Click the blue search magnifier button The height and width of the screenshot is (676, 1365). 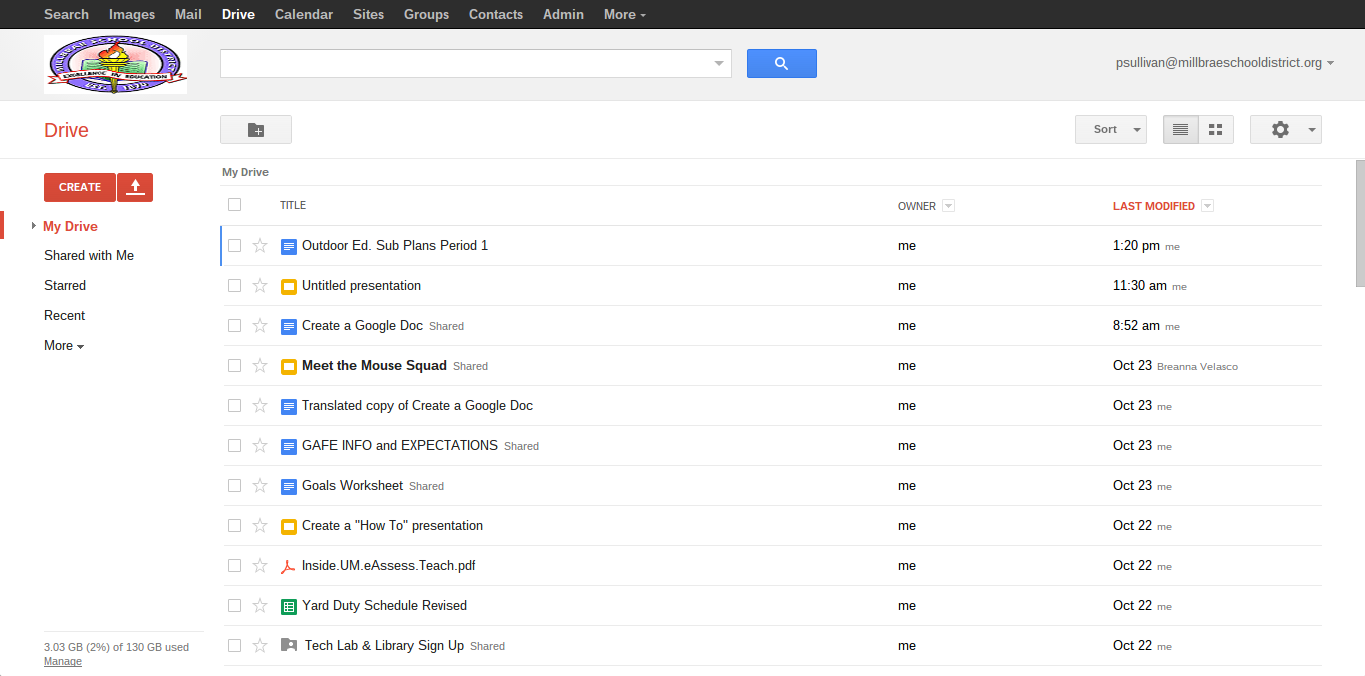(x=781, y=63)
